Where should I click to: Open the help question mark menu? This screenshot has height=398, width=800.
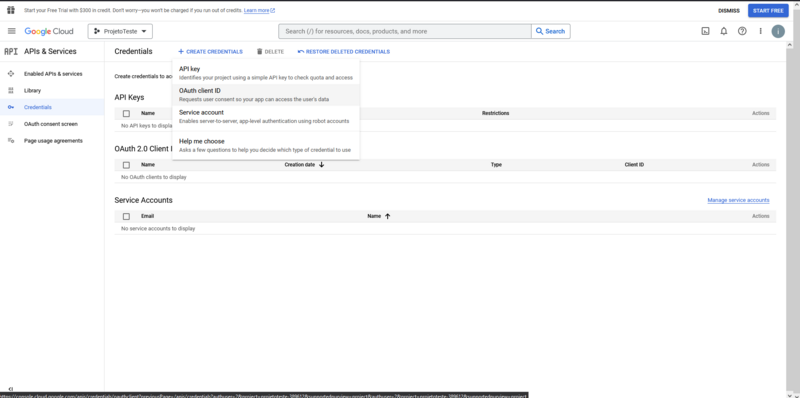tap(742, 31)
